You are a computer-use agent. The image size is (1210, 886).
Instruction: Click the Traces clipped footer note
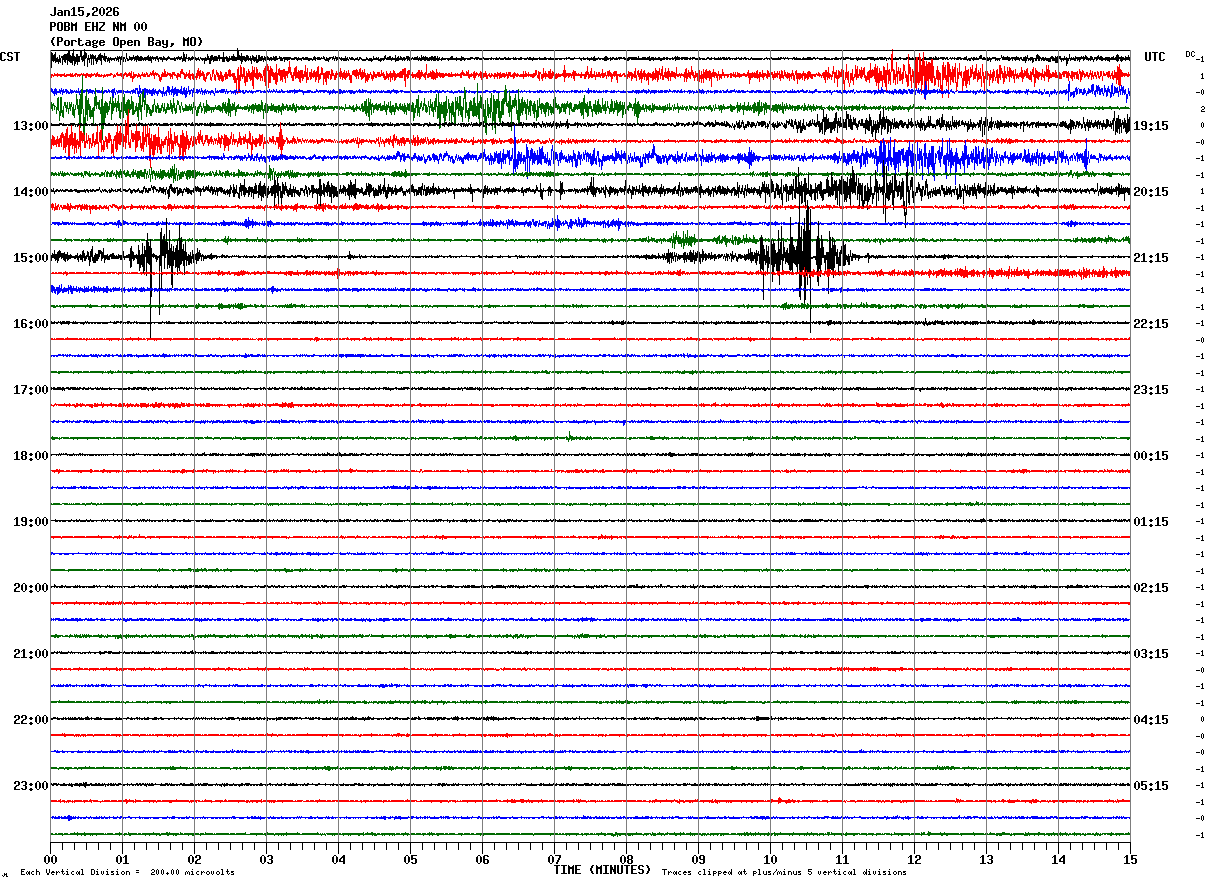pos(784,872)
